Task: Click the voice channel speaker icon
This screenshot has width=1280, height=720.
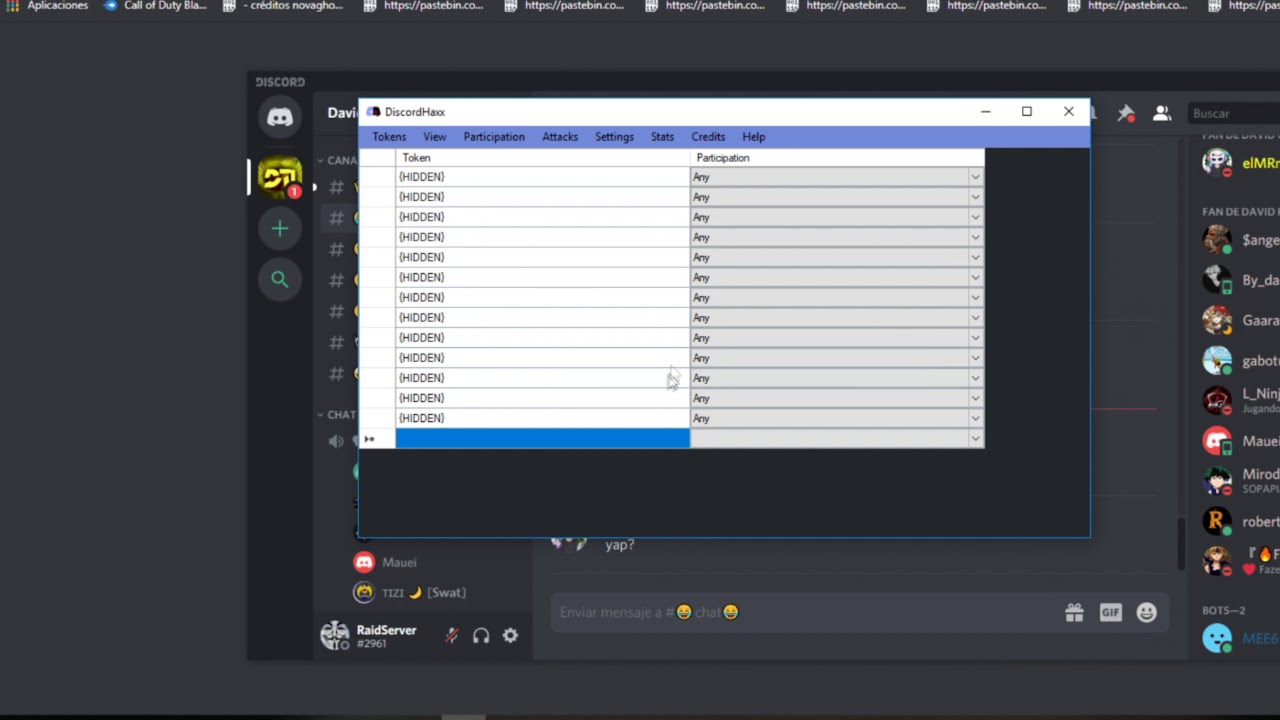Action: pos(336,441)
